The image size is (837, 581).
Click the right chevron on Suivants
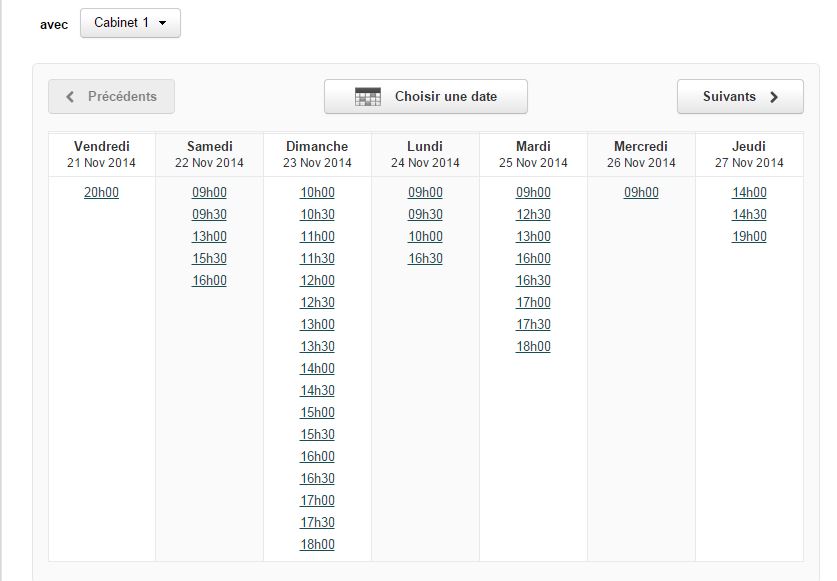pyautogui.click(x=774, y=97)
